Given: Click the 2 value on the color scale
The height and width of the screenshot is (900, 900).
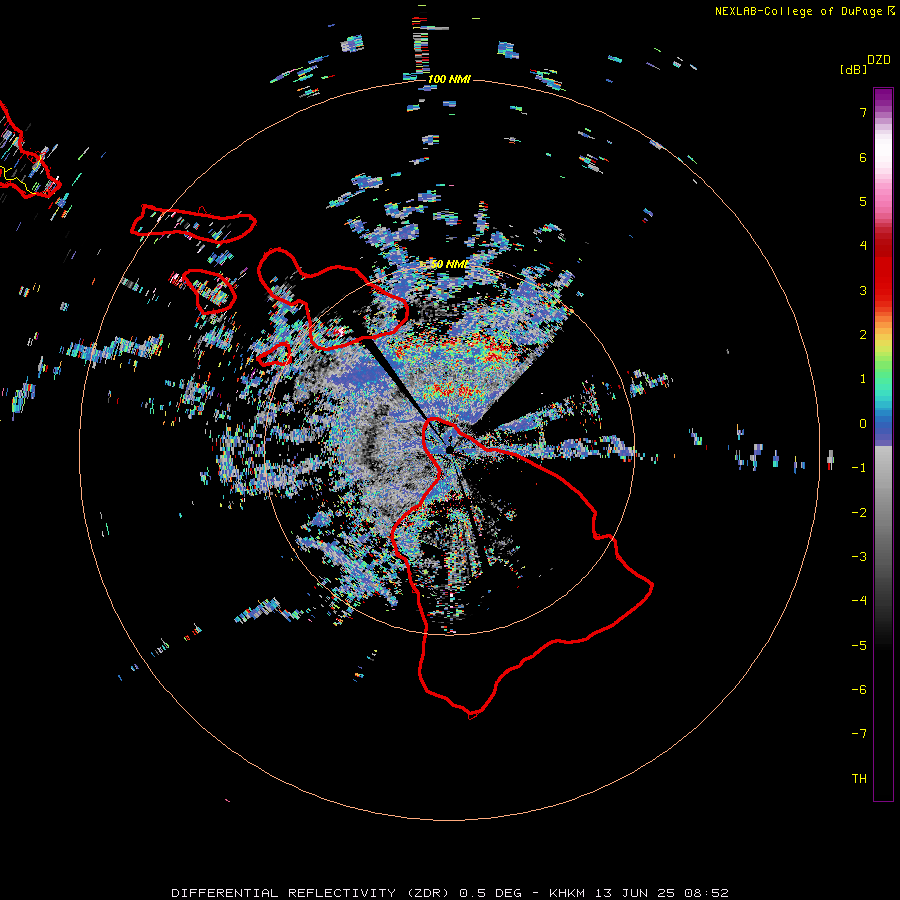Looking at the screenshot, I should pos(863,335).
